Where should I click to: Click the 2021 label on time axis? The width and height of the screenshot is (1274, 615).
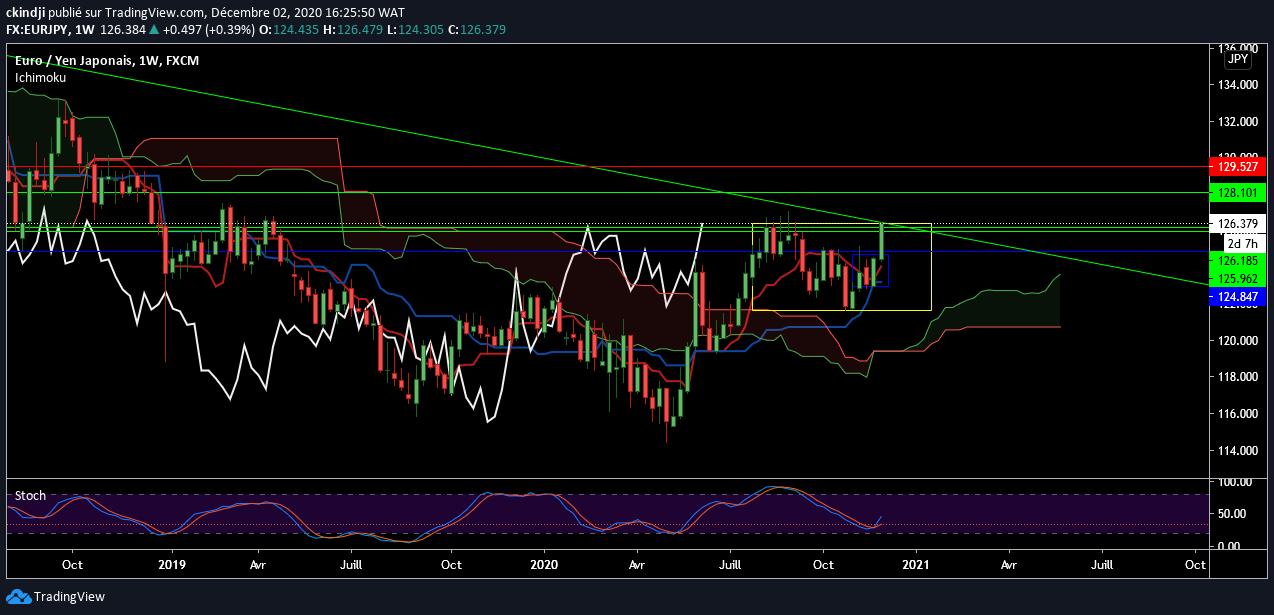click(x=915, y=564)
